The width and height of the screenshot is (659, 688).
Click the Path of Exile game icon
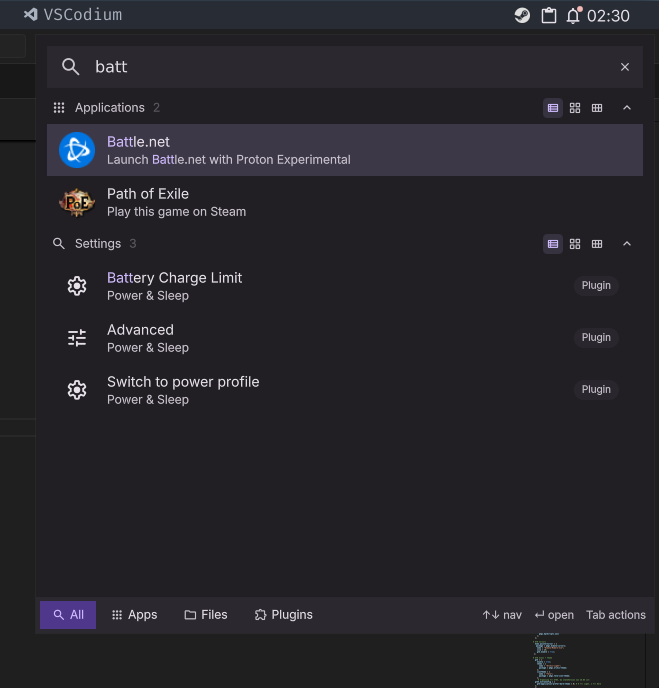click(x=77, y=202)
